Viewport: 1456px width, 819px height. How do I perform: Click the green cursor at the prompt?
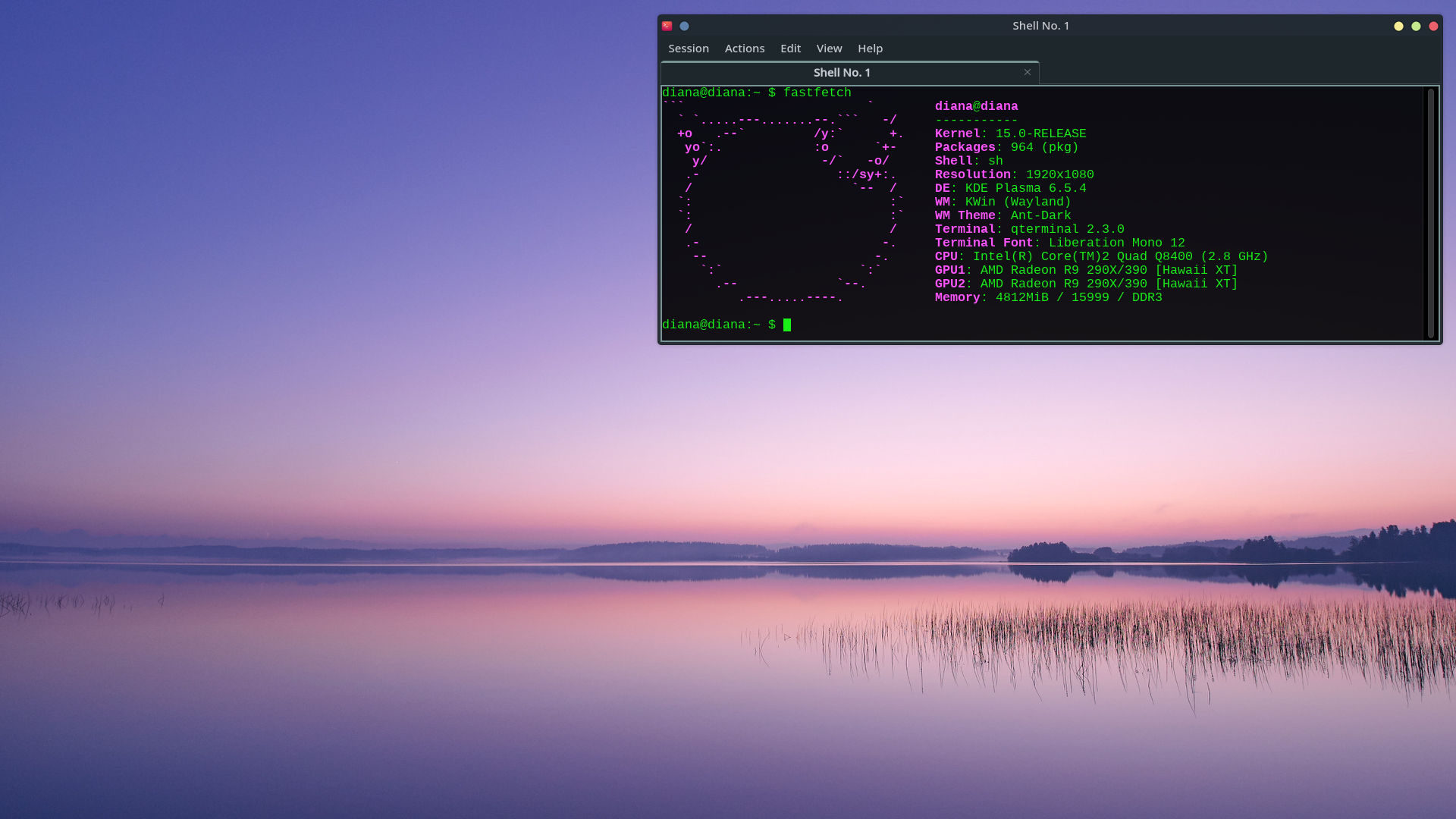coord(787,325)
